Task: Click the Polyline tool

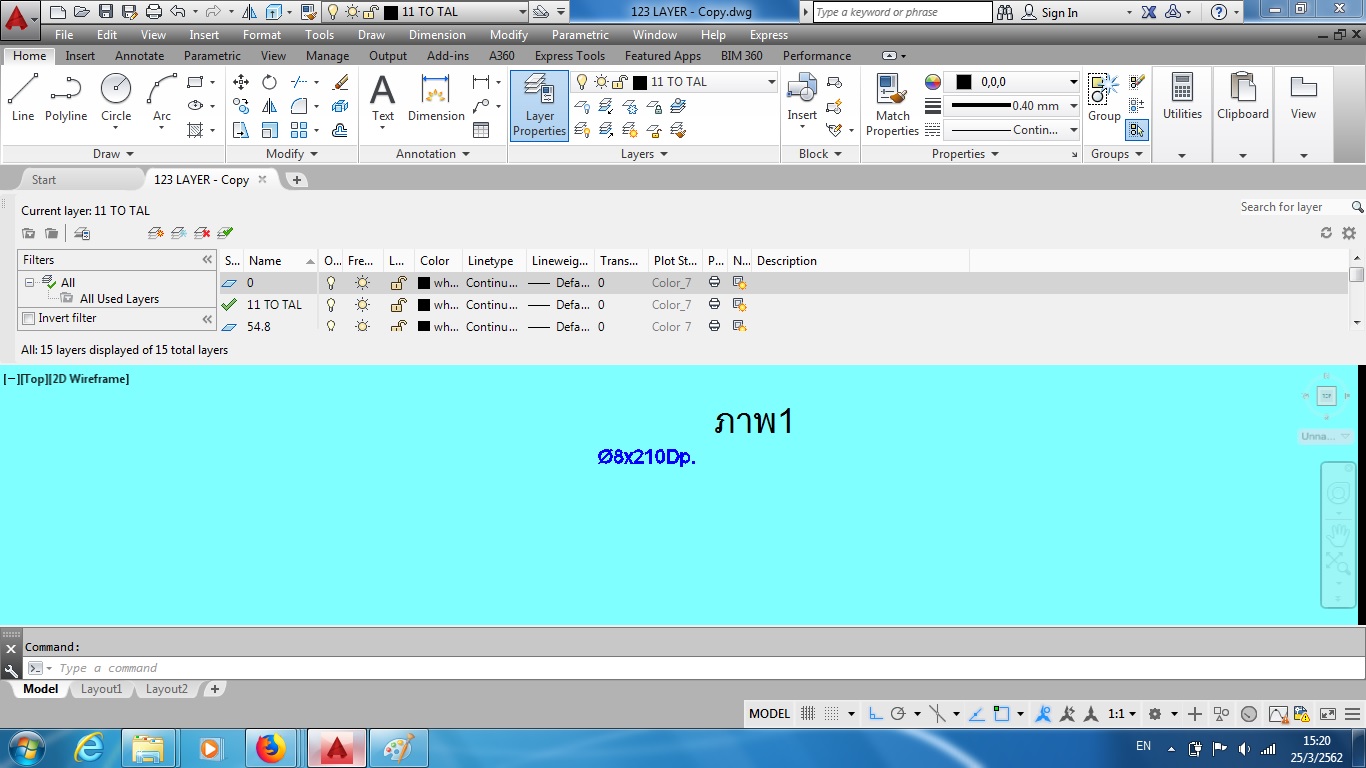Action: click(x=66, y=97)
